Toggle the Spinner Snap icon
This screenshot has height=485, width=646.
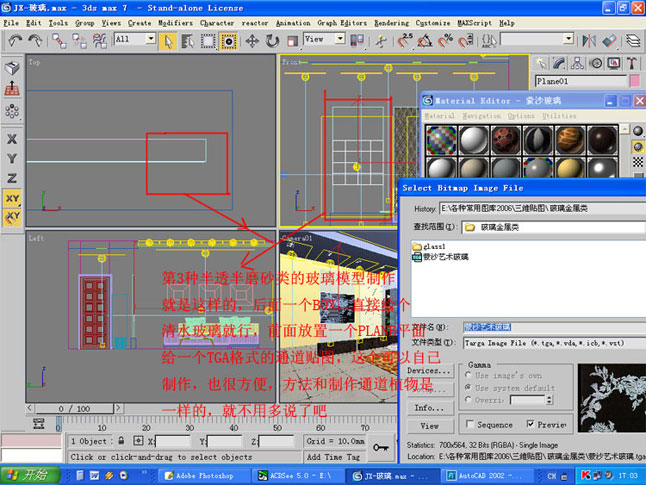466,41
